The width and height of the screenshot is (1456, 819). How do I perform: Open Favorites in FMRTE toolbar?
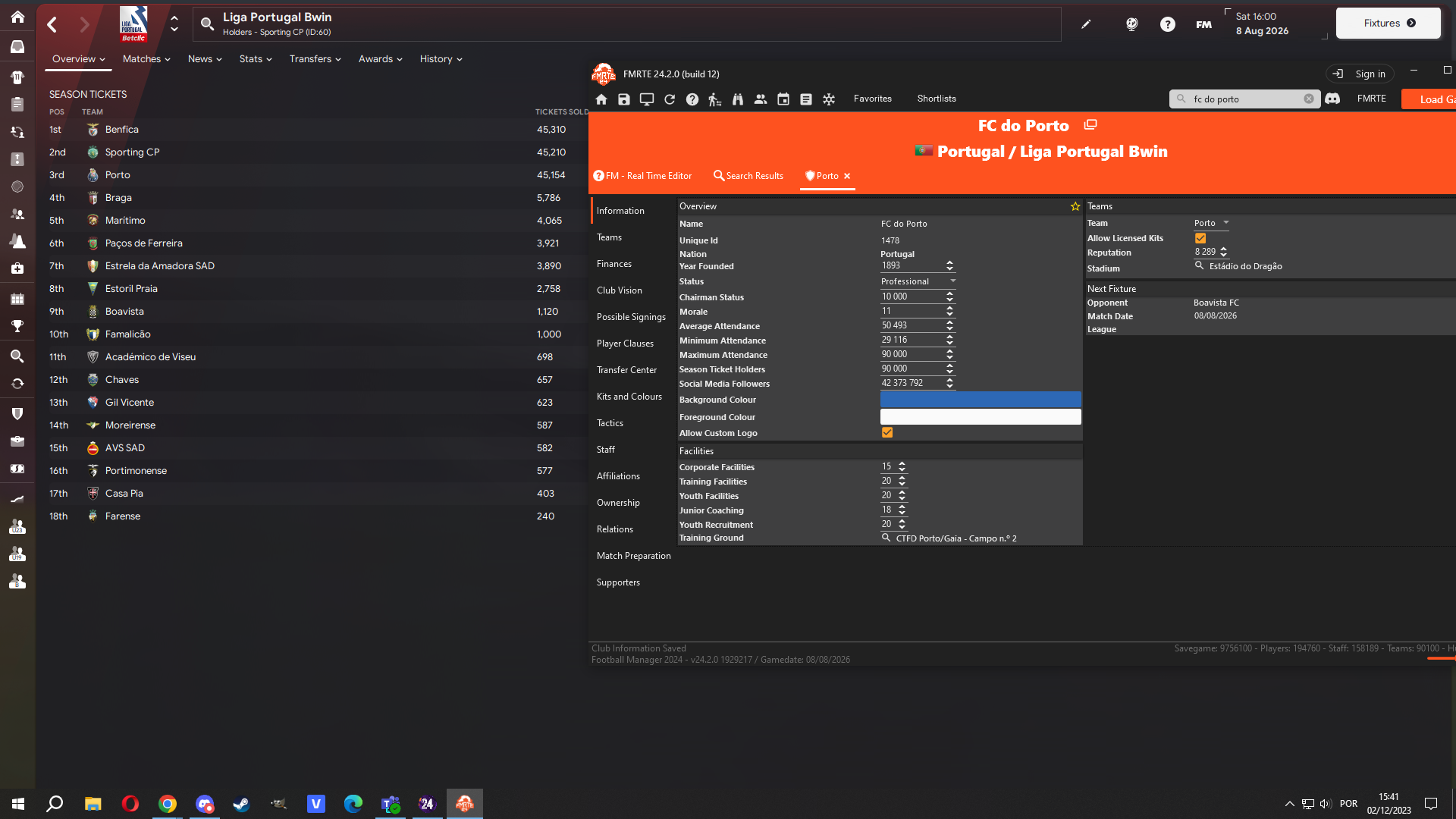point(873,99)
